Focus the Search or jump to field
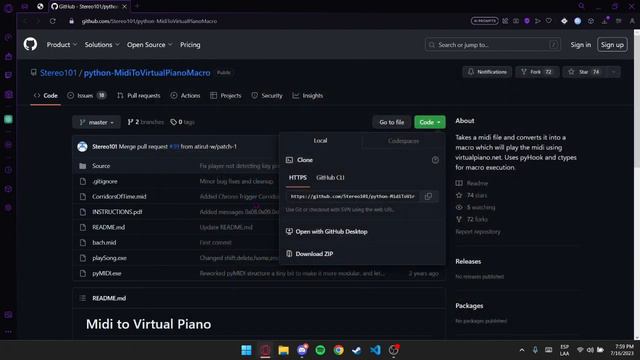Image resolution: width=640 pixels, height=360 pixels. (x=493, y=44)
